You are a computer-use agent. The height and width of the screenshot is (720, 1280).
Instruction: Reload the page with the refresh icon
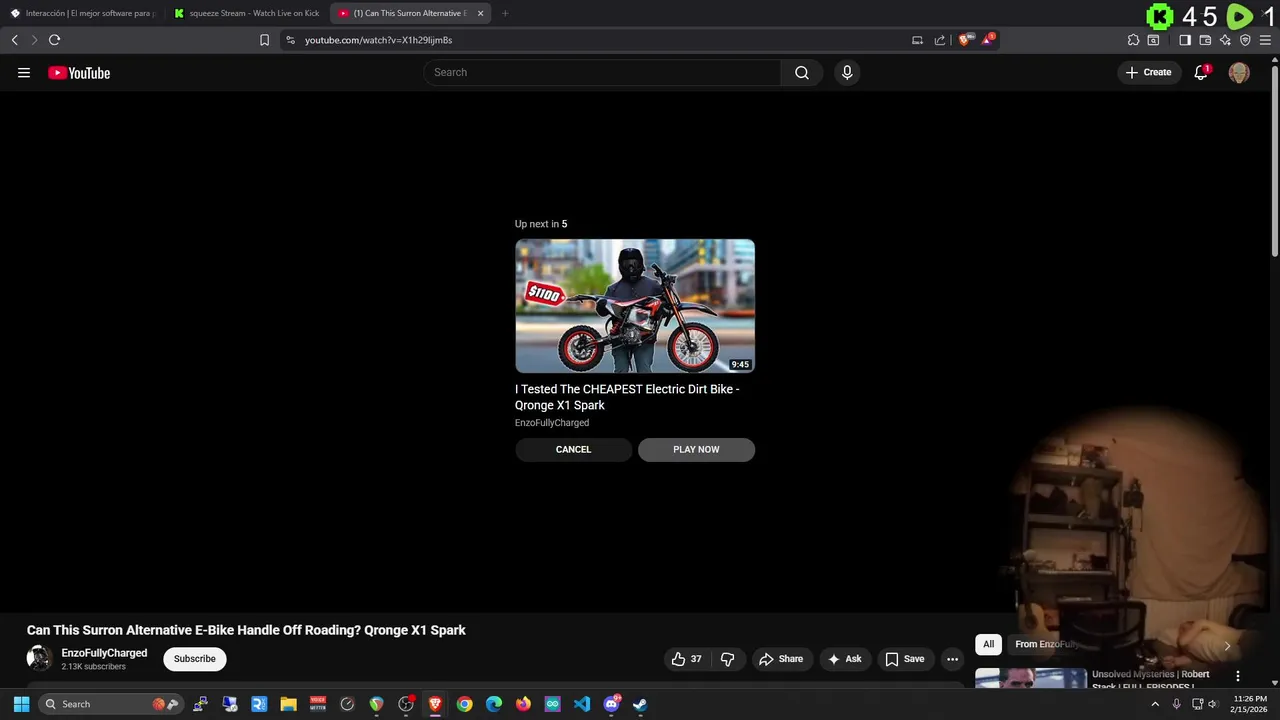(x=54, y=40)
